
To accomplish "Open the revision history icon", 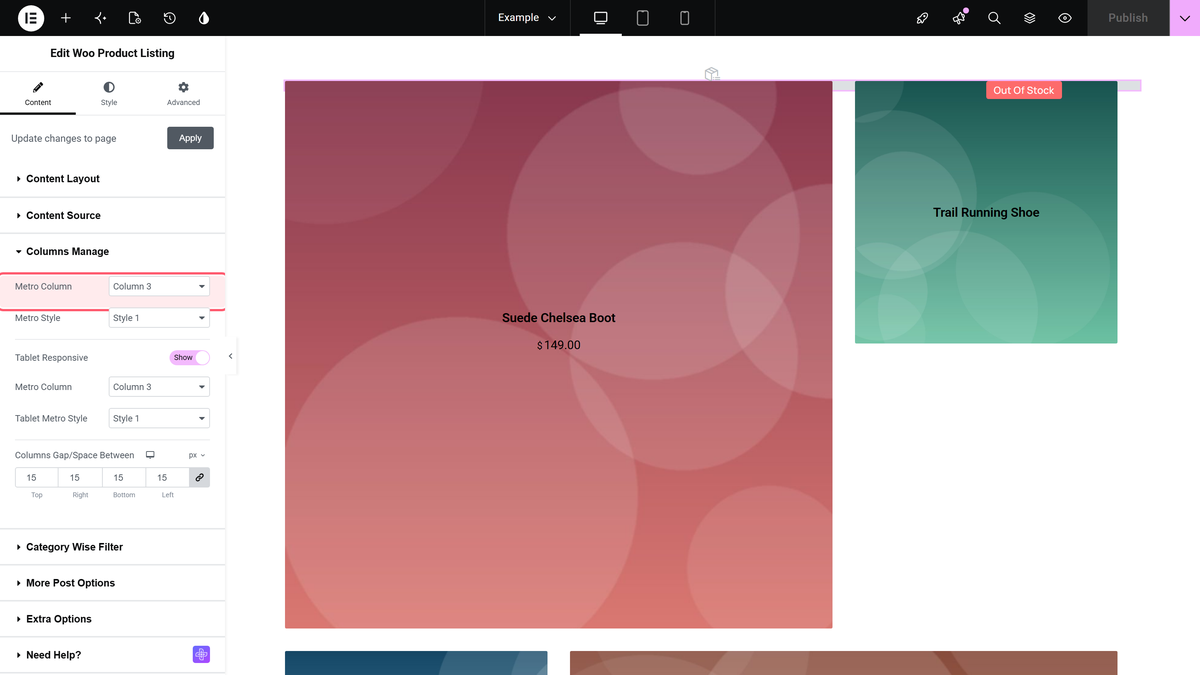I will coord(170,18).
